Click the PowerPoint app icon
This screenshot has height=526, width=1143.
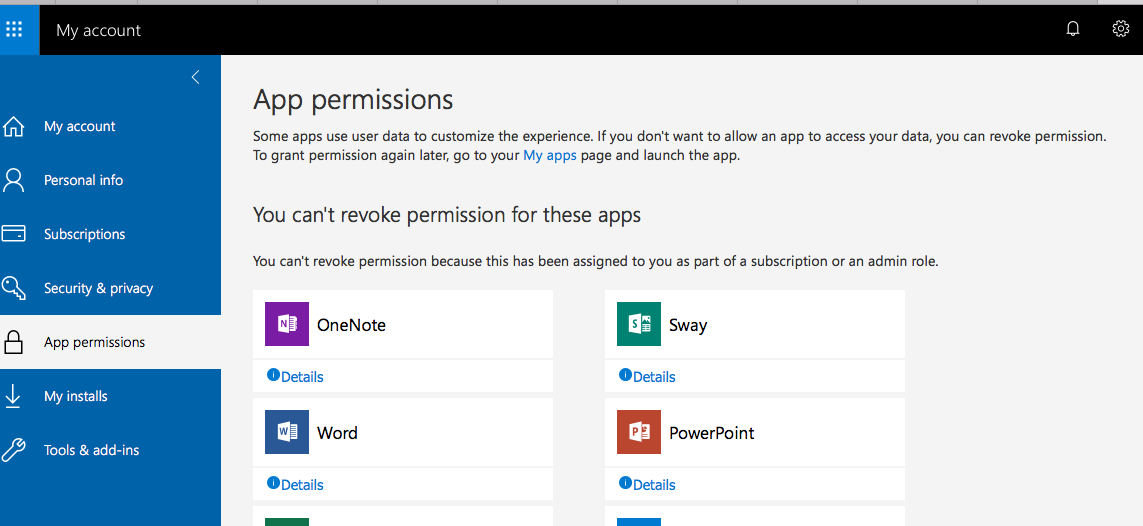[639, 432]
